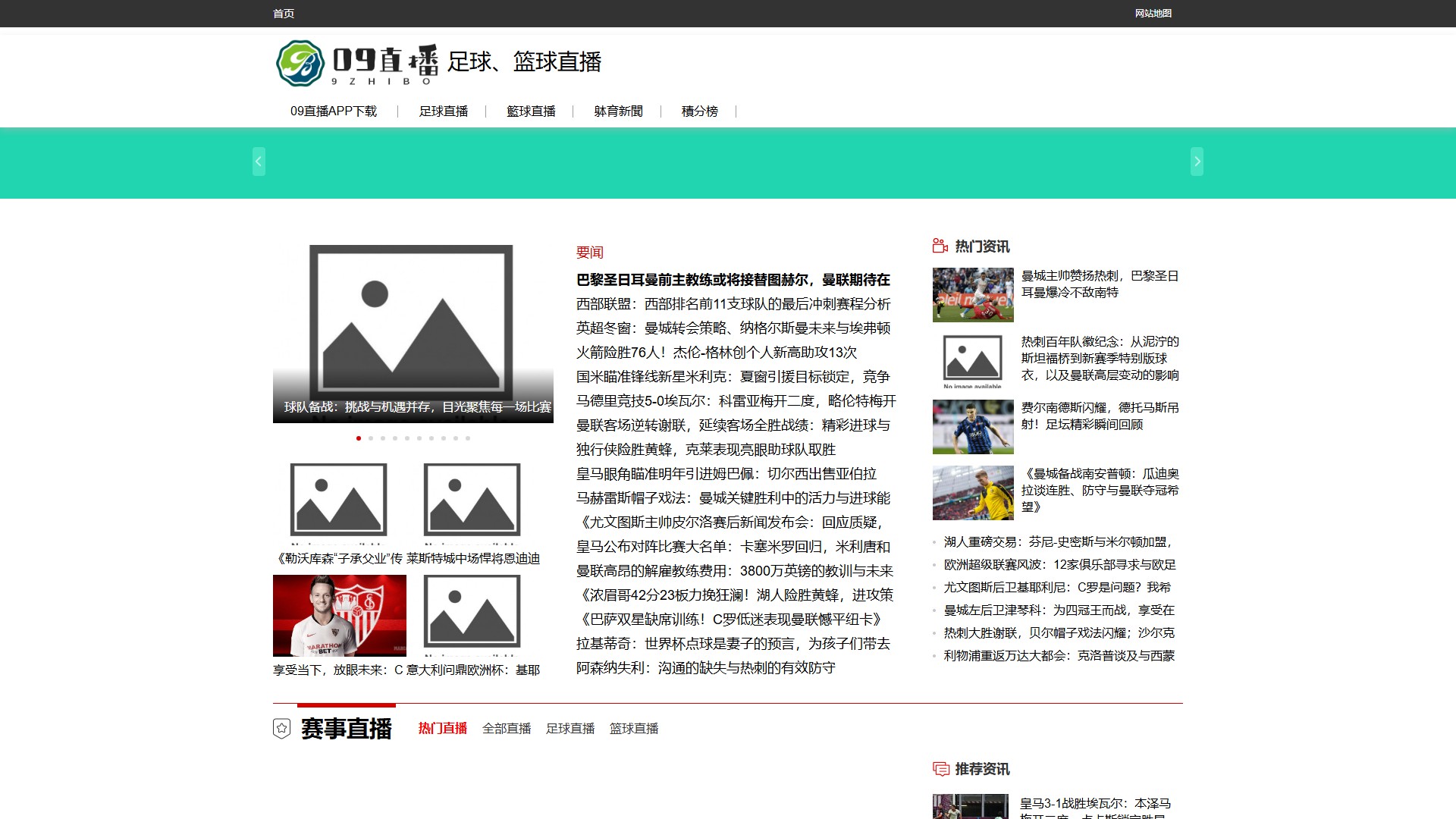This screenshot has width=1456, height=819.
Task: Click the 推荐资讯 chat icon
Action: [x=940, y=769]
